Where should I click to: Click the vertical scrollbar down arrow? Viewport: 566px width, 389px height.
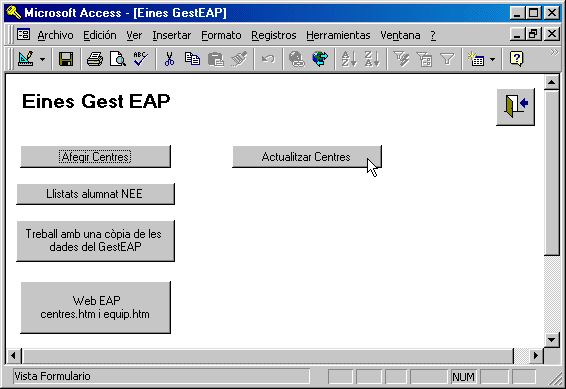551,340
